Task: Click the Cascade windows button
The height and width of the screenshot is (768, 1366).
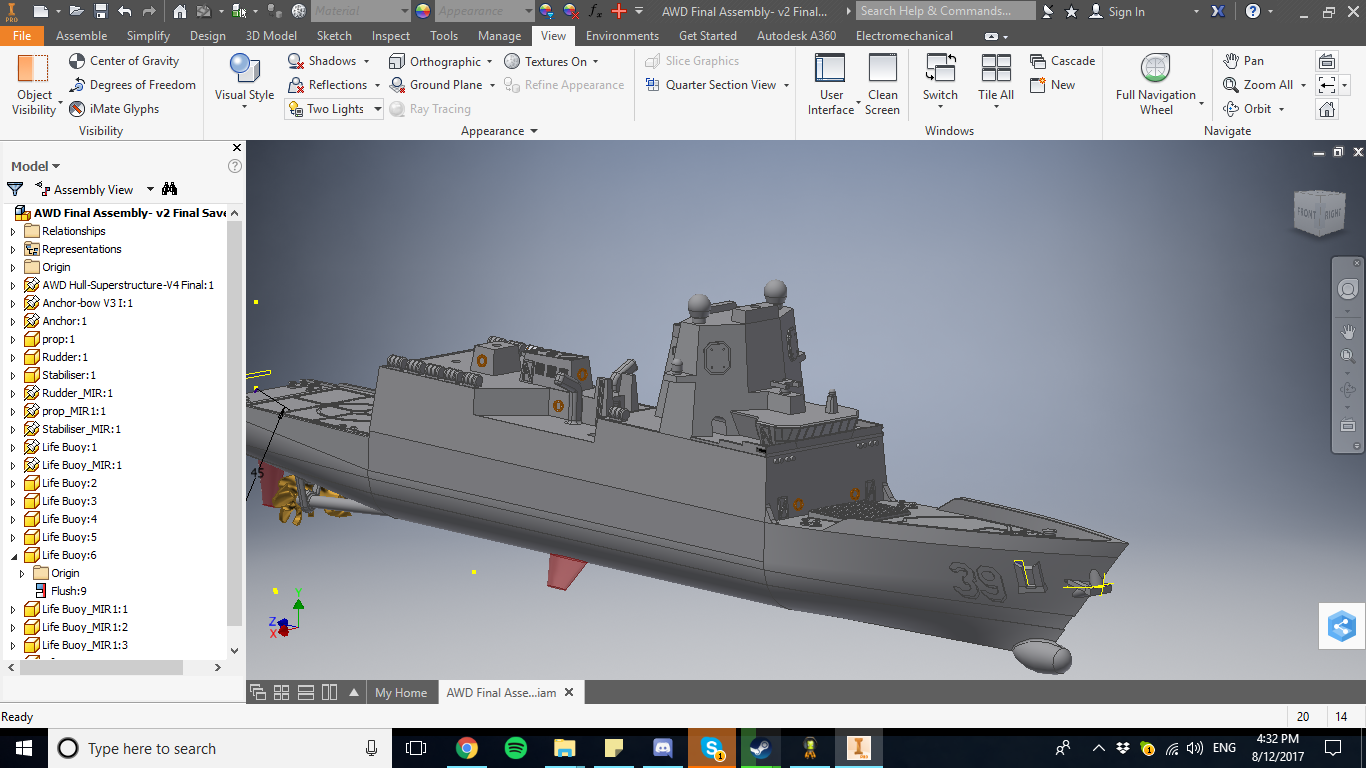Action: [x=1062, y=61]
